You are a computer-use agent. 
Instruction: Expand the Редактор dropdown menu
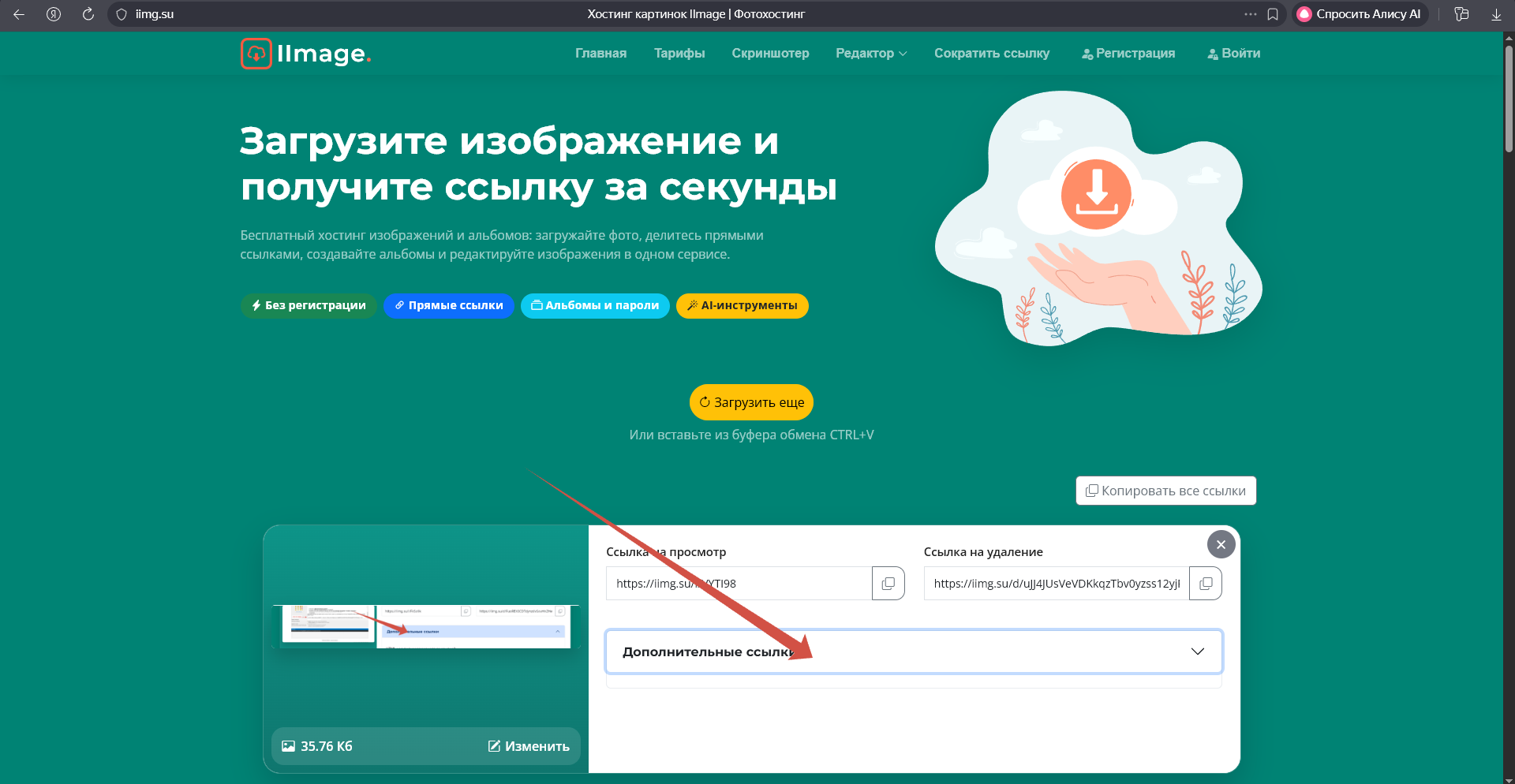[871, 53]
